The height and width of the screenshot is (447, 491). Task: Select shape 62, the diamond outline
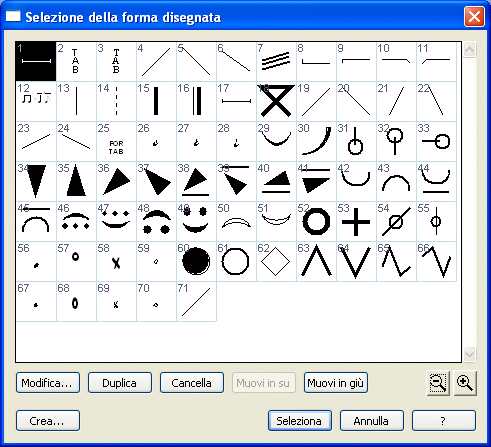[x=276, y=261]
